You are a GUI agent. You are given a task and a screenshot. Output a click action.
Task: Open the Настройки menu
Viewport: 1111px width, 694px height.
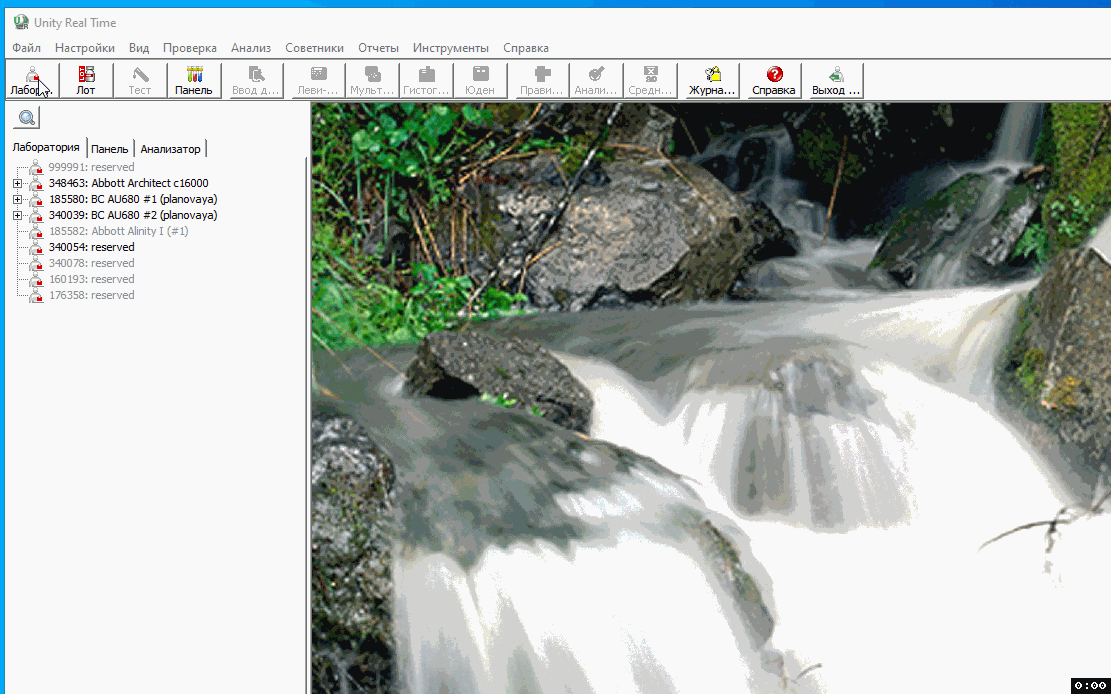(x=85, y=48)
